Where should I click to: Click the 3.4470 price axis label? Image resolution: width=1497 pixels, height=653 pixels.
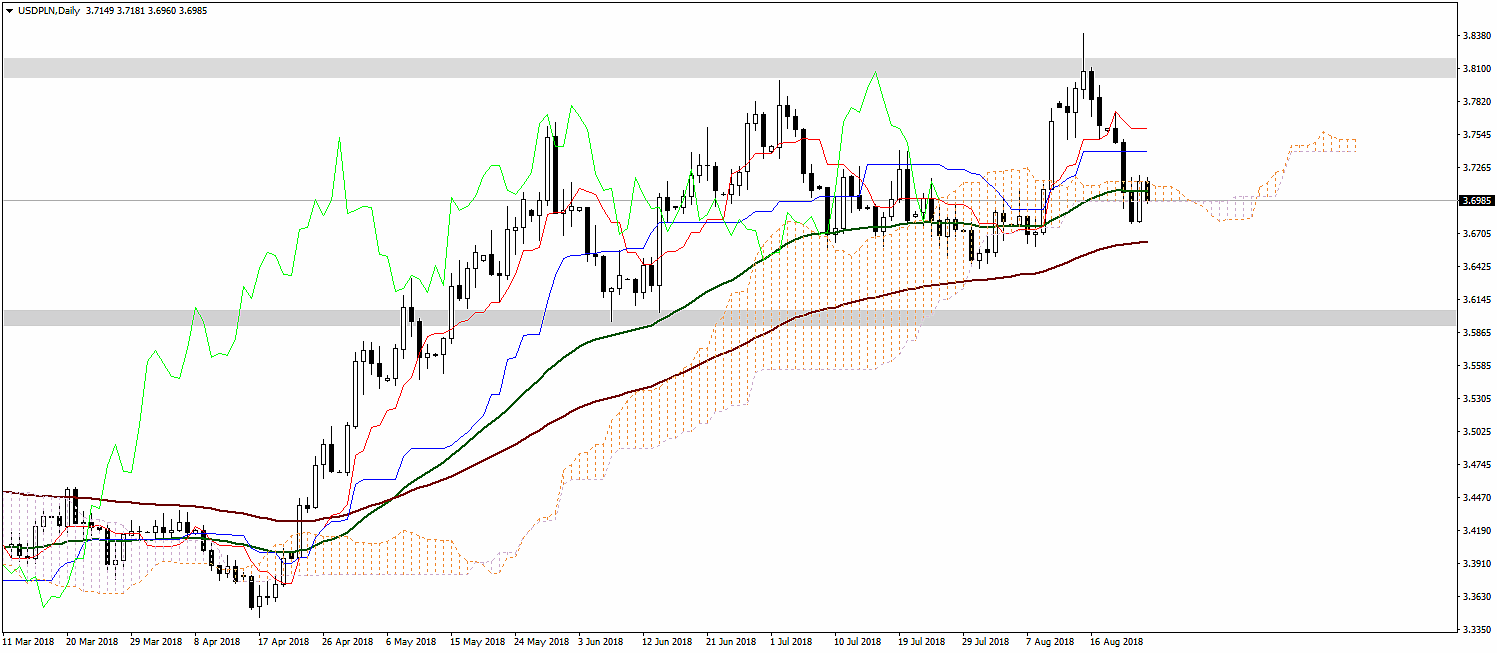point(1476,497)
